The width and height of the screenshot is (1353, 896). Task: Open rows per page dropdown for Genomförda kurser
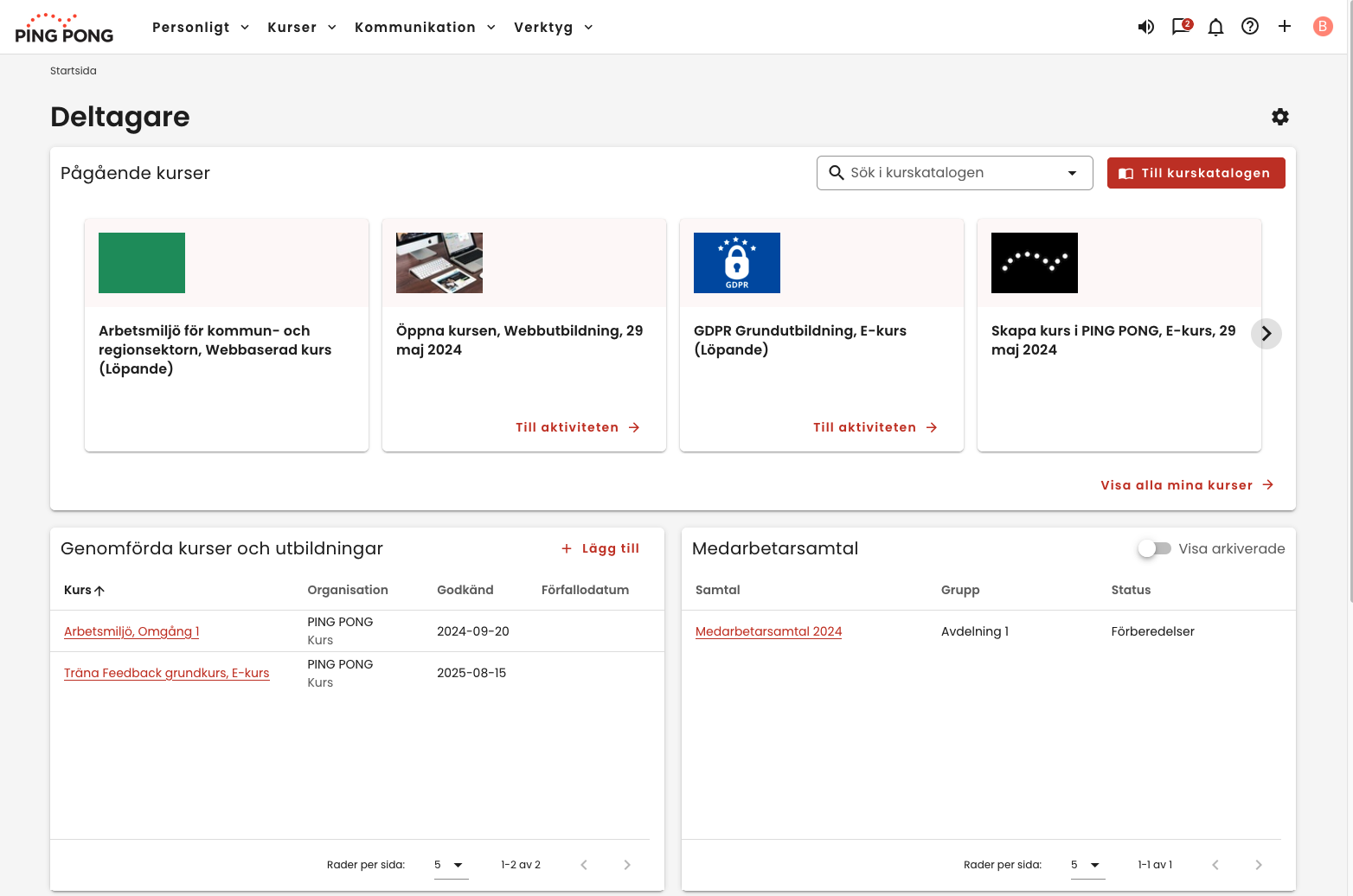point(451,865)
